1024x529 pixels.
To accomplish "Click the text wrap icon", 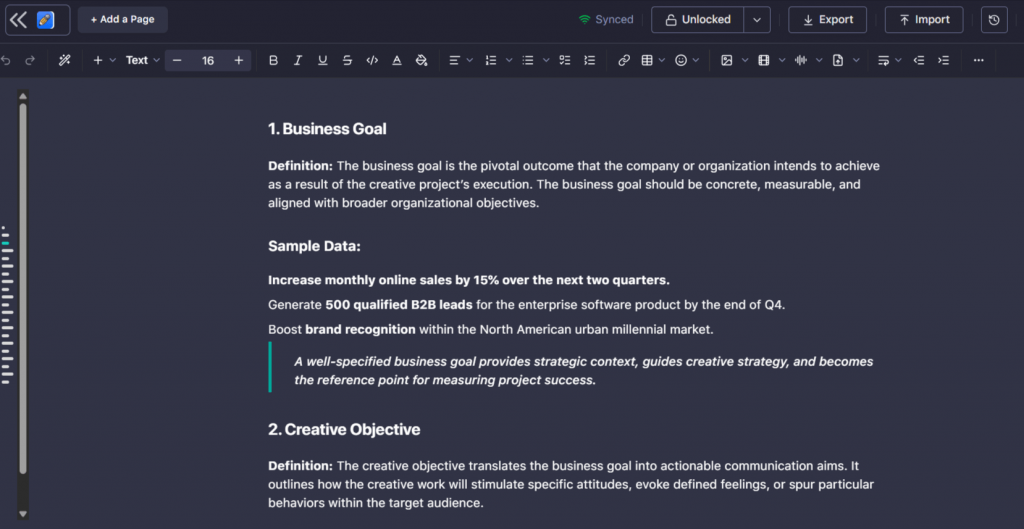I will click(x=883, y=60).
